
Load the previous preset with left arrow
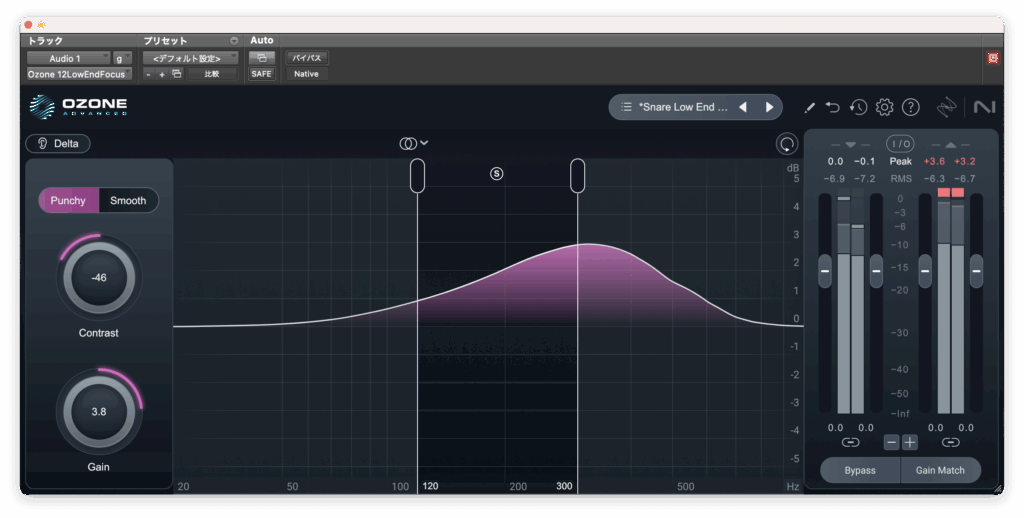743,107
